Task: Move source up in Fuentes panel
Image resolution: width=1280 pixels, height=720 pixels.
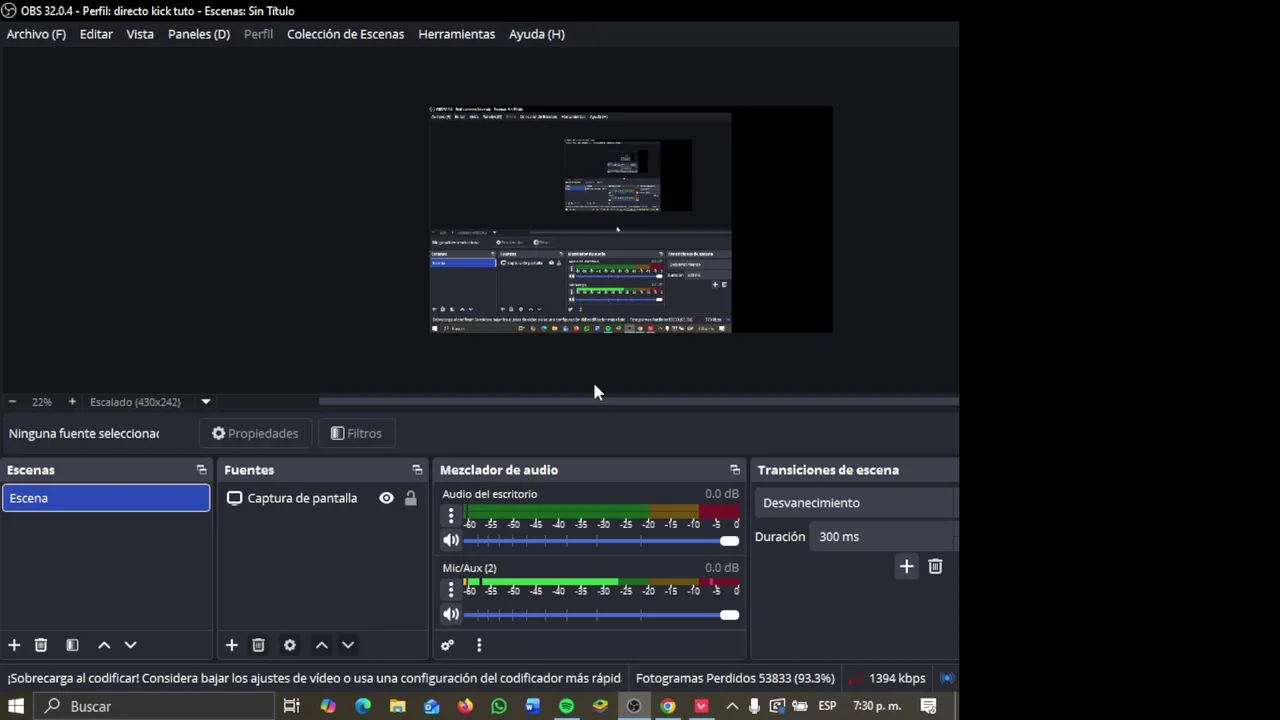Action: pos(322,645)
